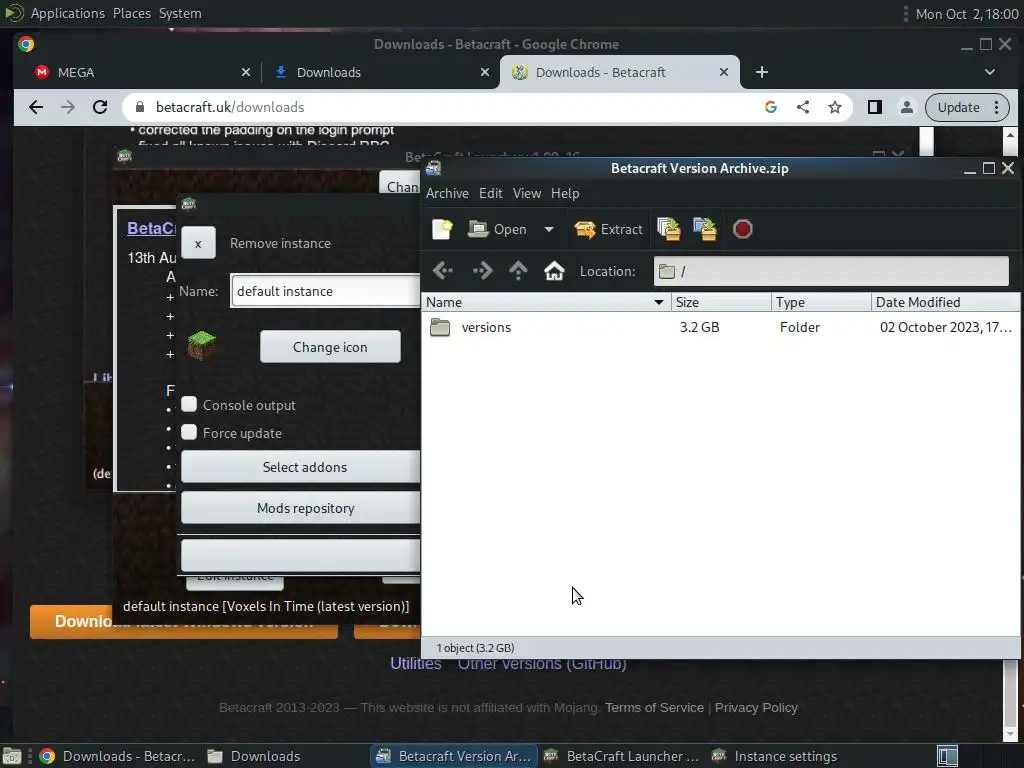
Task: Add files to archive icon
Action: tap(669, 229)
